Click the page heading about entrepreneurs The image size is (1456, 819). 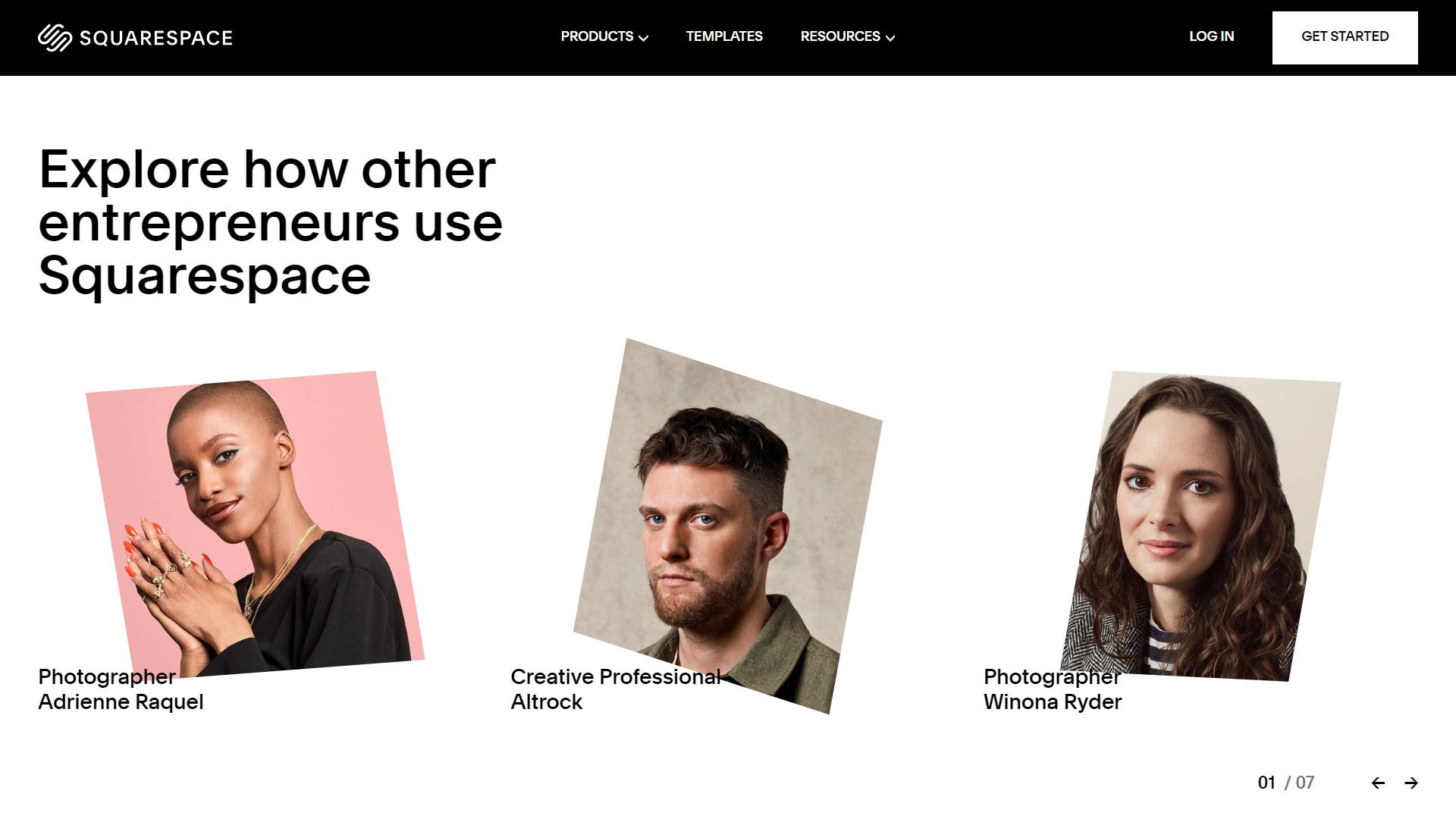271,222
